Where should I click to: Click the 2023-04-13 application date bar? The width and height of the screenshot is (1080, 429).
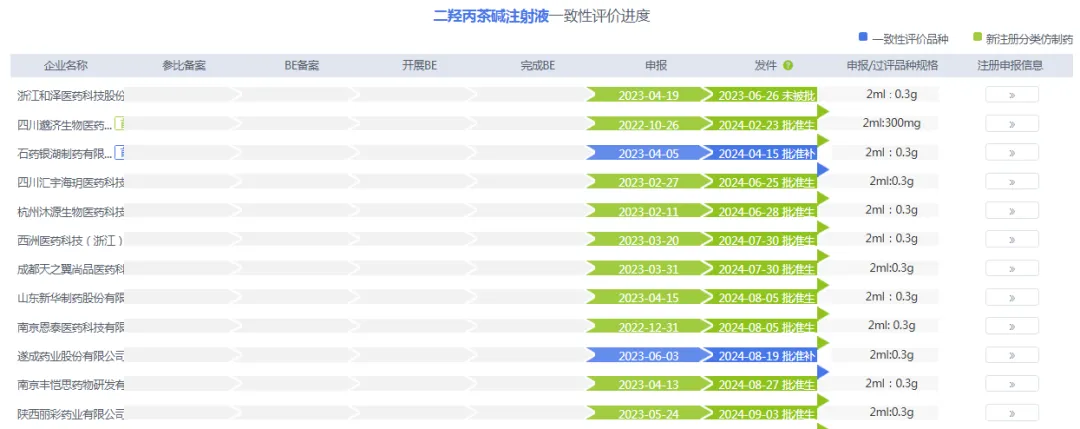(x=649, y=384)
